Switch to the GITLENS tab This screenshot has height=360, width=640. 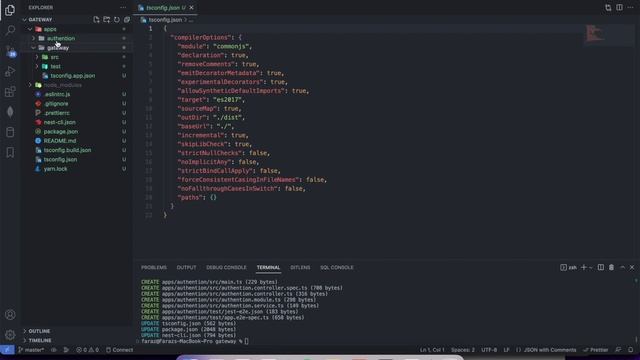coord(300,267)
